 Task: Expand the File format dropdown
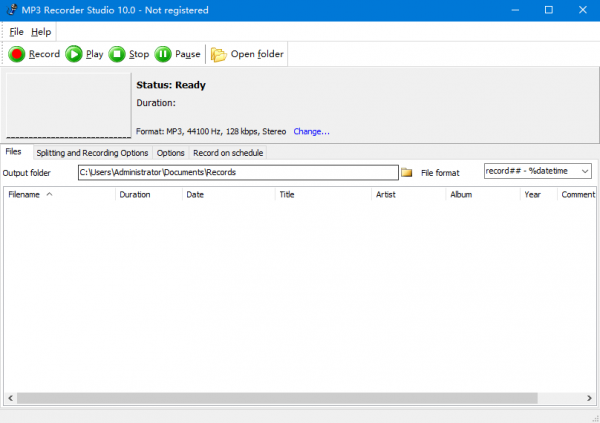click(x=584, y=172)
